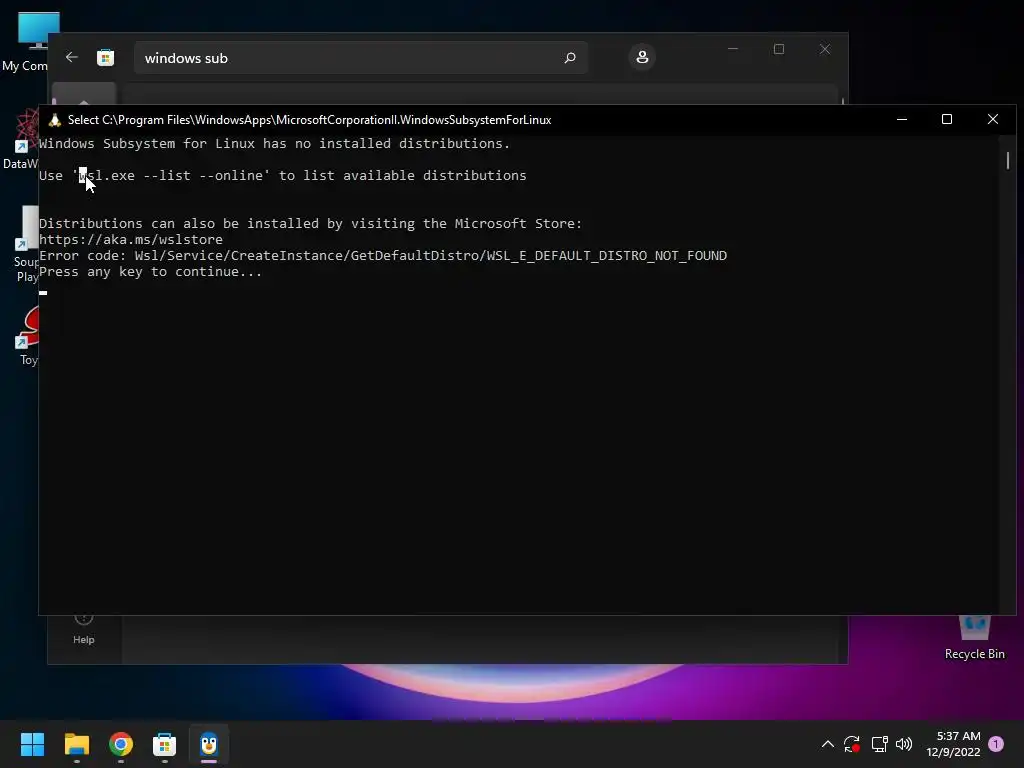Focus the Store search box 'windows sub'
Screen dimensions: 1024x768
pyautogui.click(x=361, y=58)
